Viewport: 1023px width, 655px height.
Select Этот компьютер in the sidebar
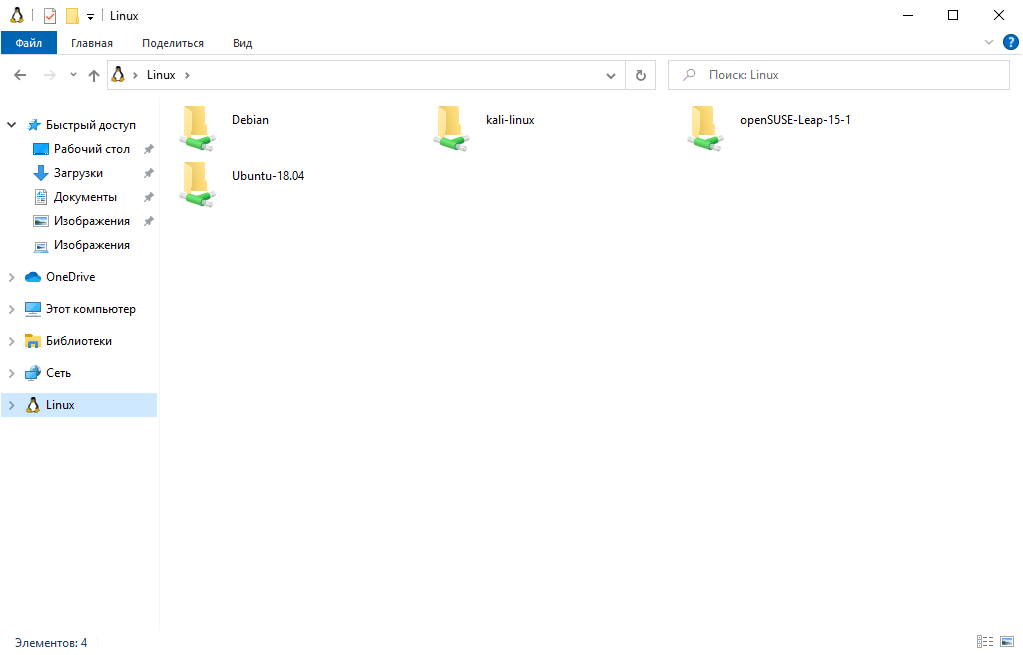point(91,309)
